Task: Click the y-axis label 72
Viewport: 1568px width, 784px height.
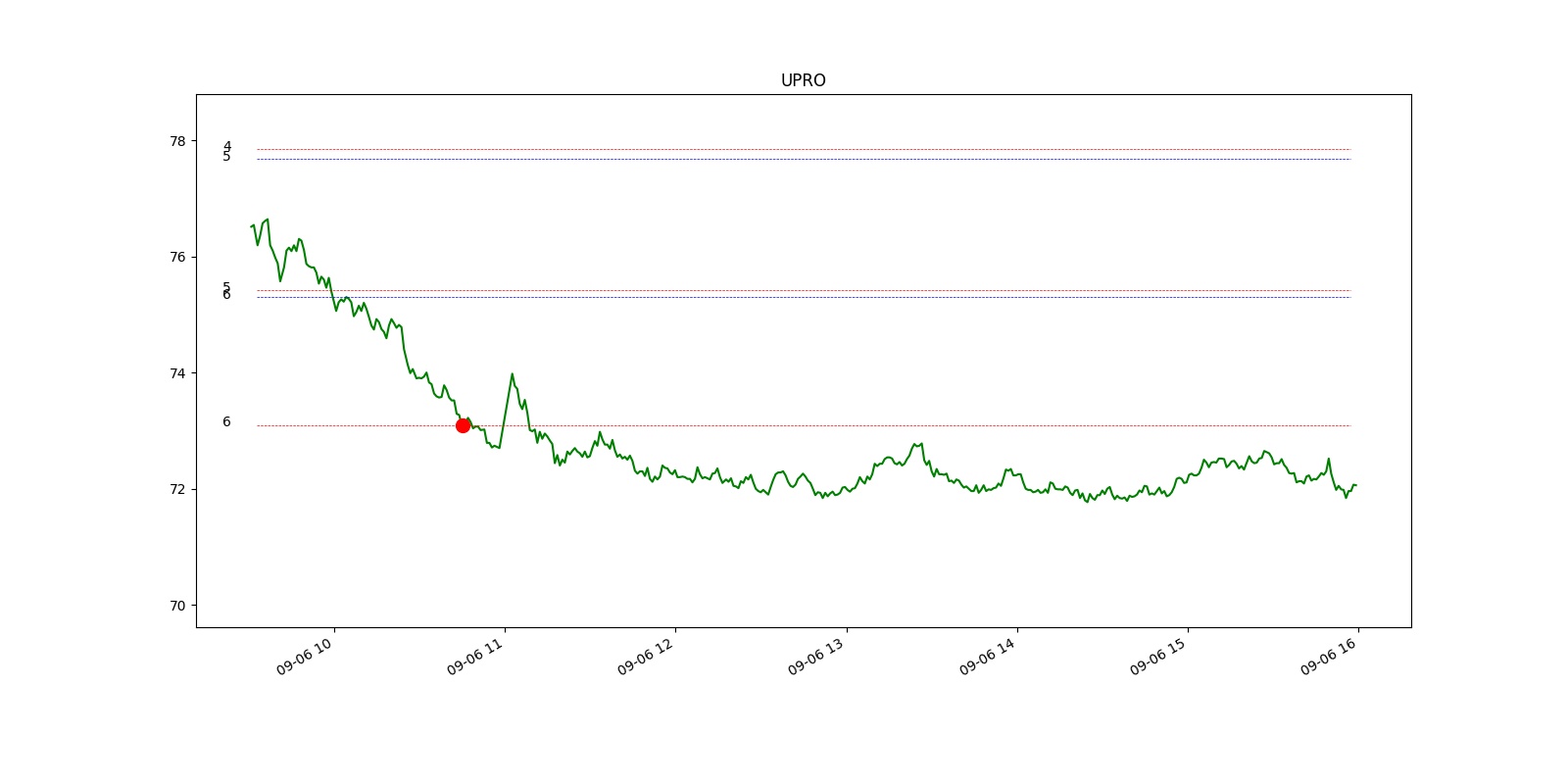Action: pyautogui.click(x=176, y=489)
